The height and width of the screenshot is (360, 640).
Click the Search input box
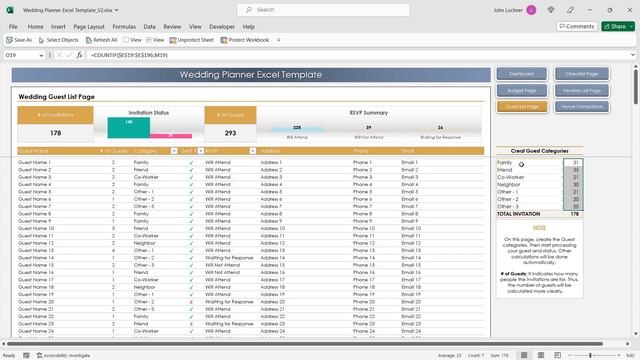323,10
